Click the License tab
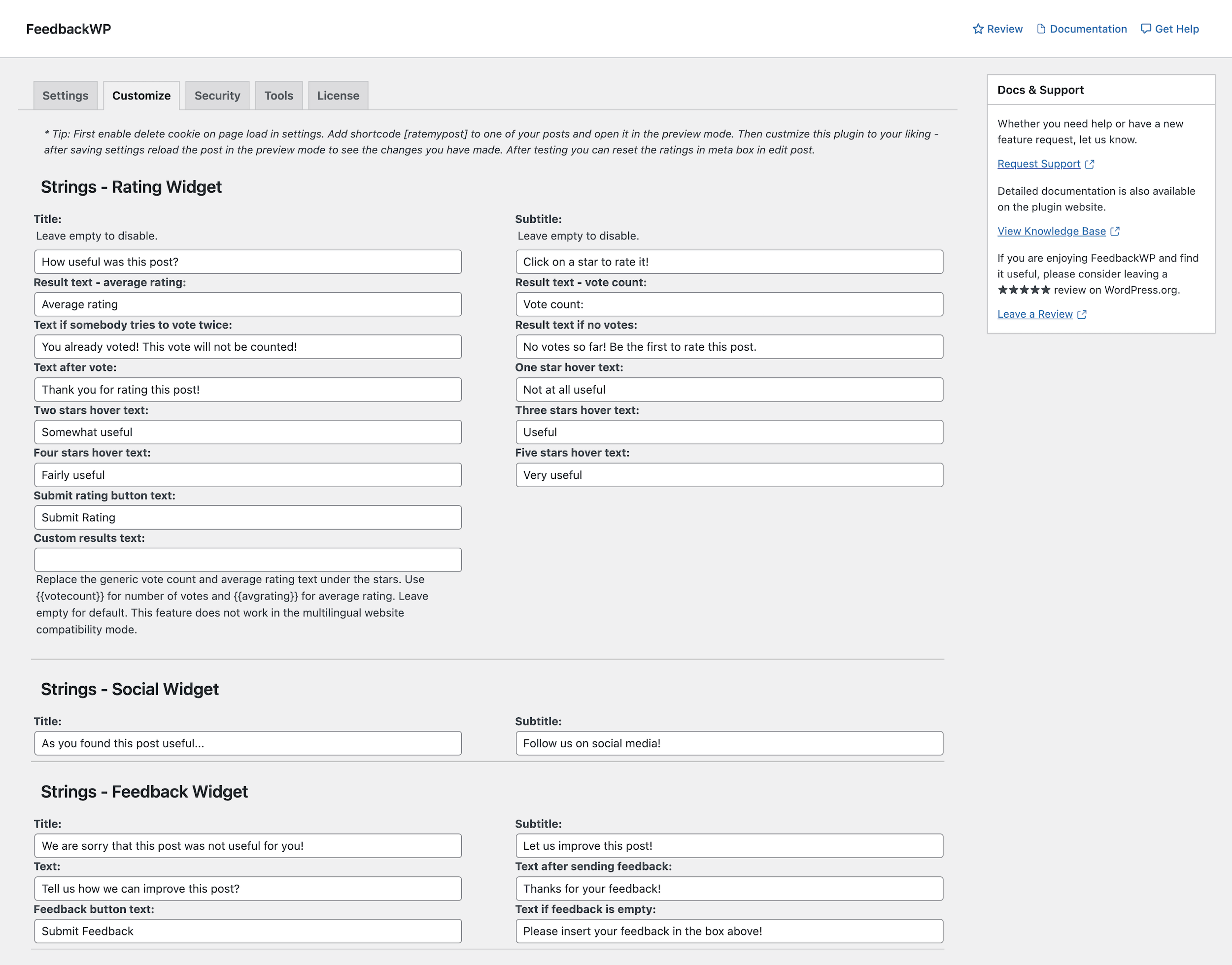This screenshot has width=1232, height=965. click(338, 95)
